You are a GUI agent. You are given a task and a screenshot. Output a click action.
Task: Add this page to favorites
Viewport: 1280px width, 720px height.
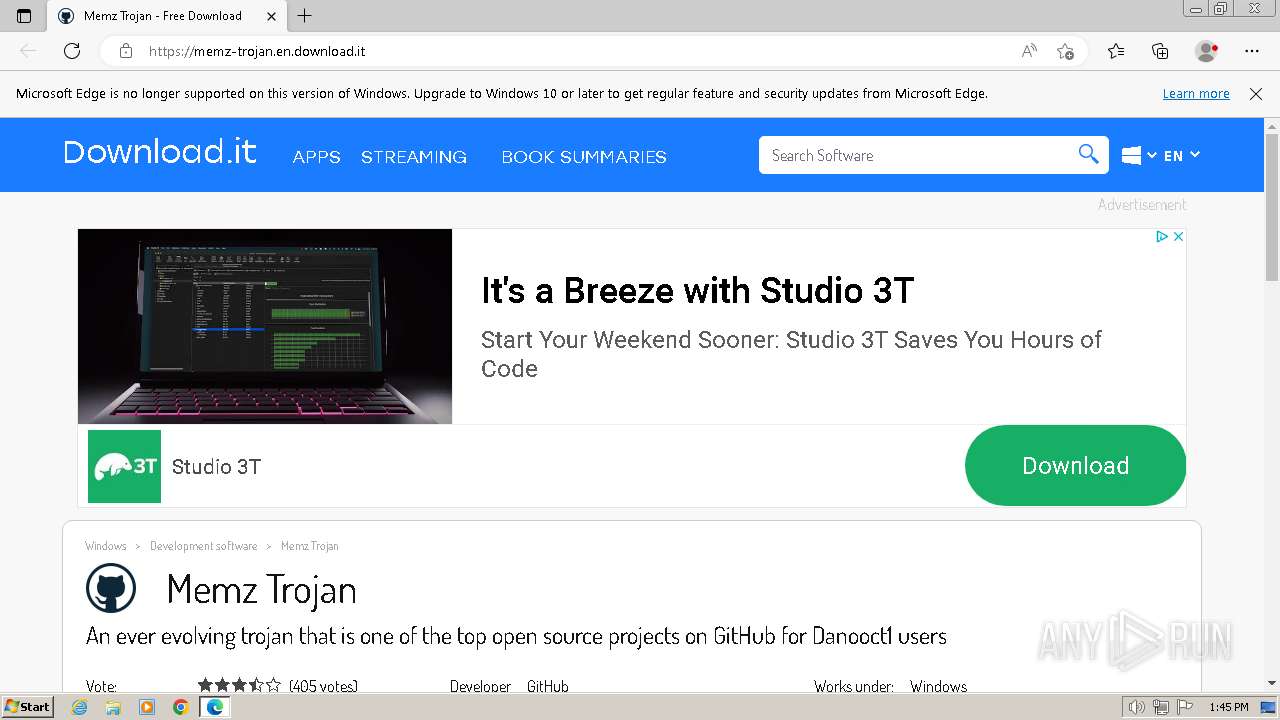coord(1065,51)
